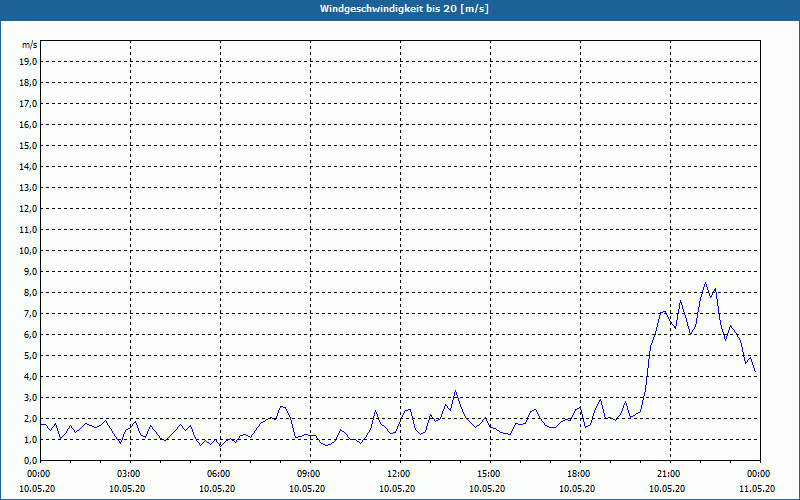Click the 10,0 y-axis label
Screen dimensions: 800x500
click(28, 251)
